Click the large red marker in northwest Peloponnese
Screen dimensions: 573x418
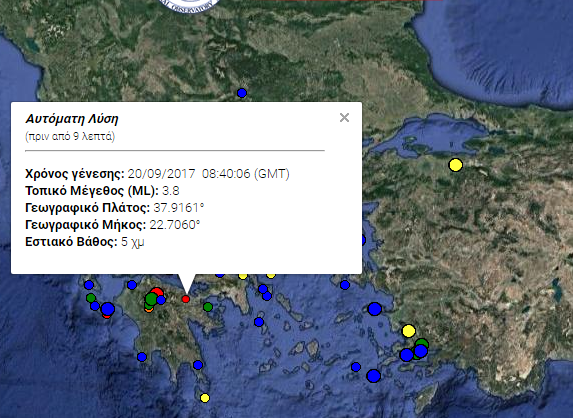(157, 291)
